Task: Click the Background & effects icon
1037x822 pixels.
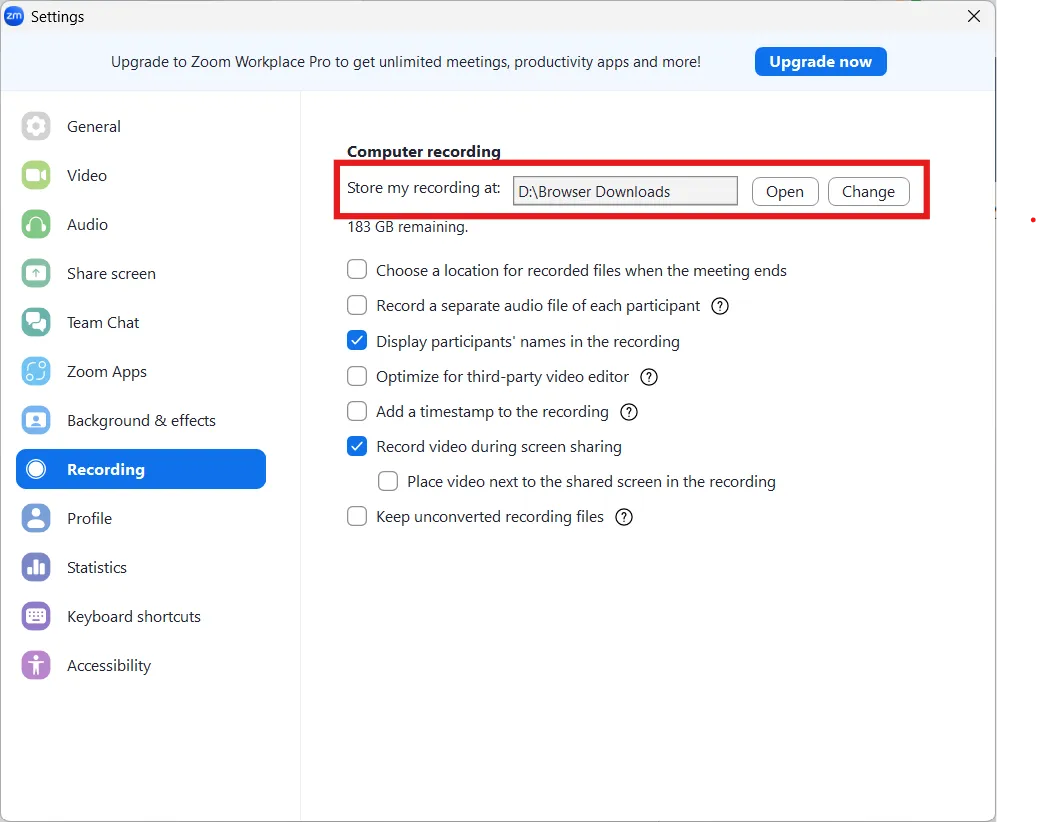Action: (x=36, y=420)
